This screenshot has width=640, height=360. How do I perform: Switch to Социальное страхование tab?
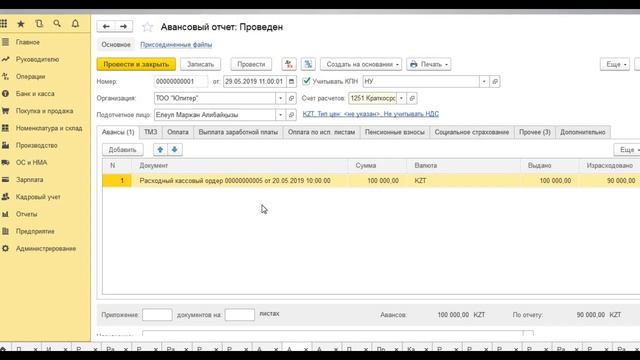click(x=472, y=132)
